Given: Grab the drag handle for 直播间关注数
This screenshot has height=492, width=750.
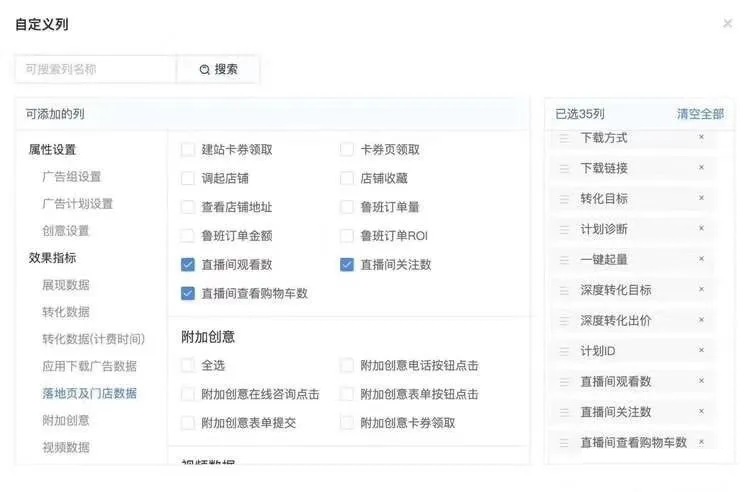Looking at the screenshot, I should pyautogui.click(x=564, y=412).
